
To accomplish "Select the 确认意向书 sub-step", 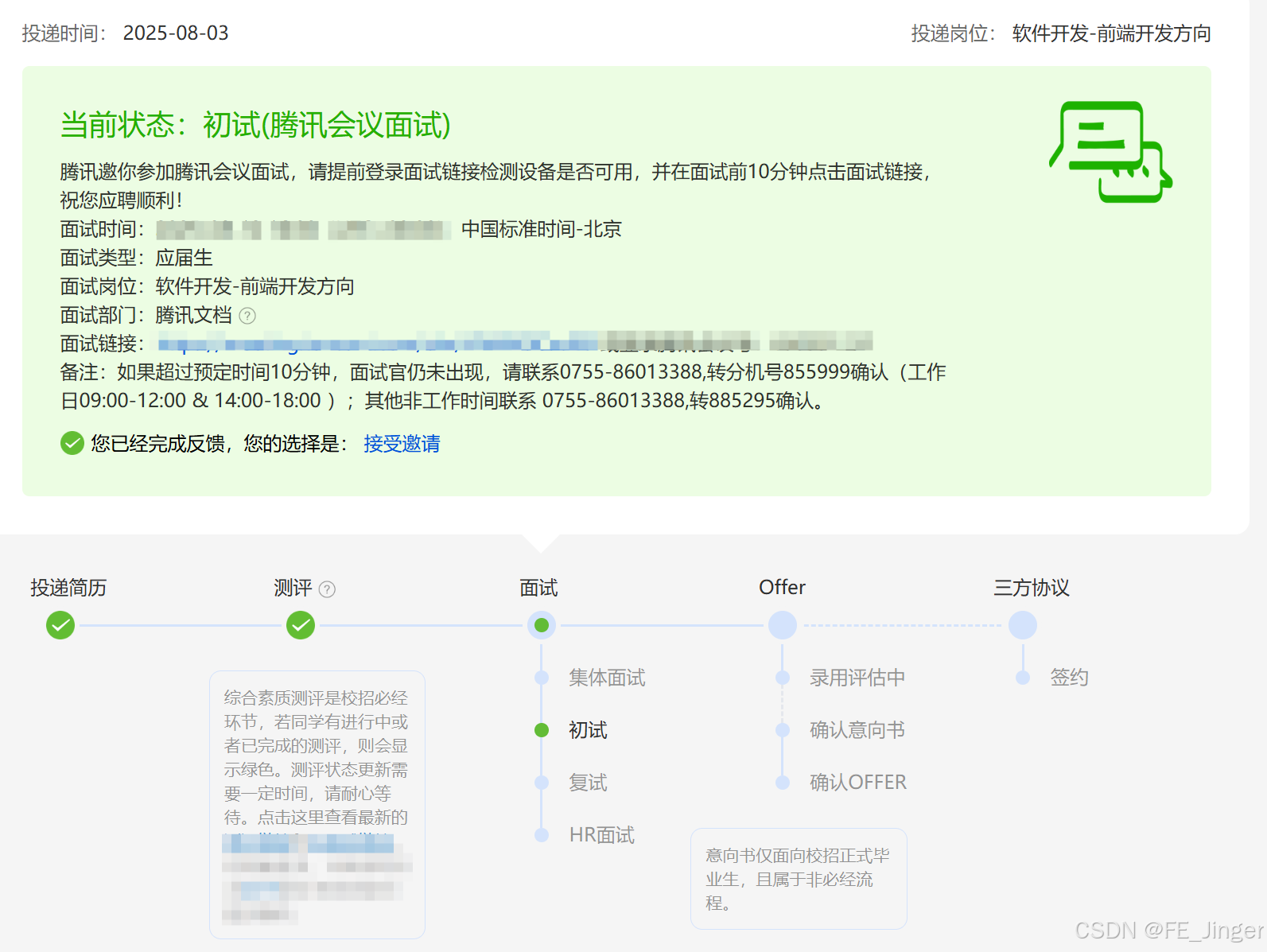I will 857,730.
